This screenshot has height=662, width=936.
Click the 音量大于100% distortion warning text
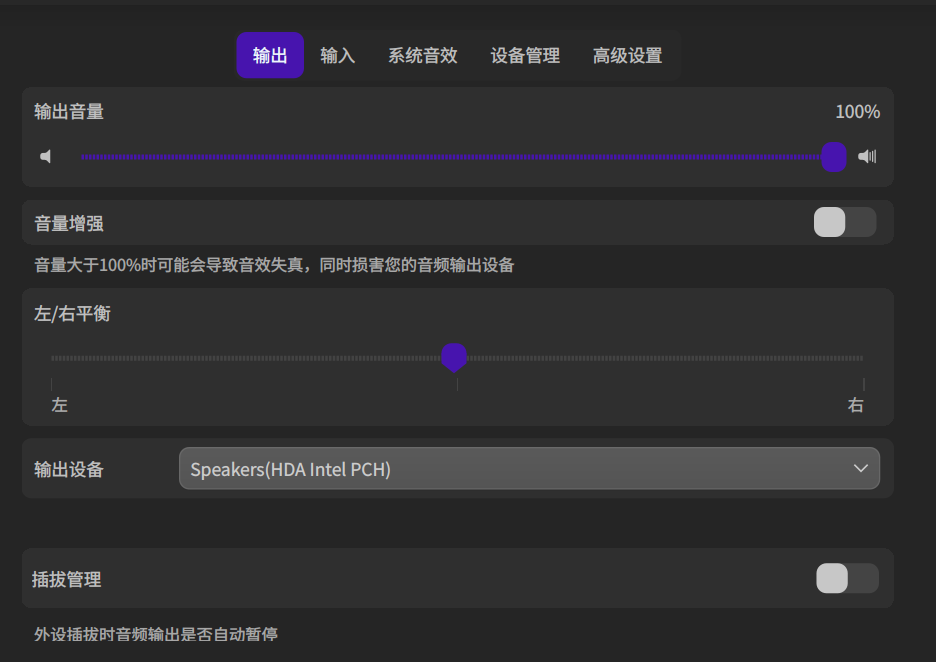tap(274, 264)
